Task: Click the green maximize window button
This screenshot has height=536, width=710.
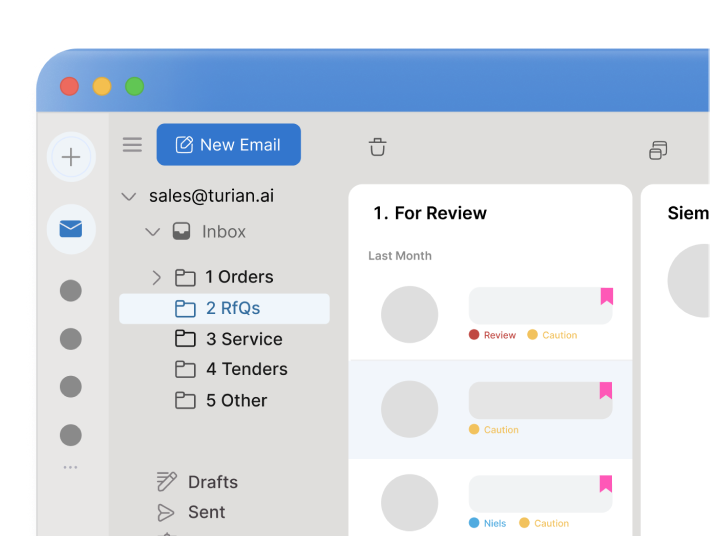Action: coord(134,86)
